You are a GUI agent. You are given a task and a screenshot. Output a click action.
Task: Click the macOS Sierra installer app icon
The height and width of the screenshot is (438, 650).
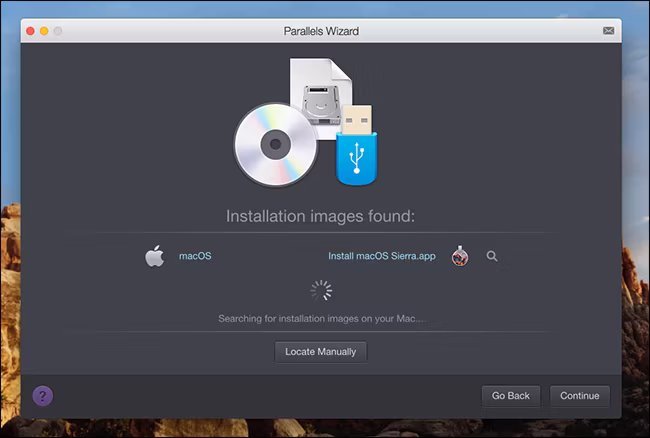point(460,256)
